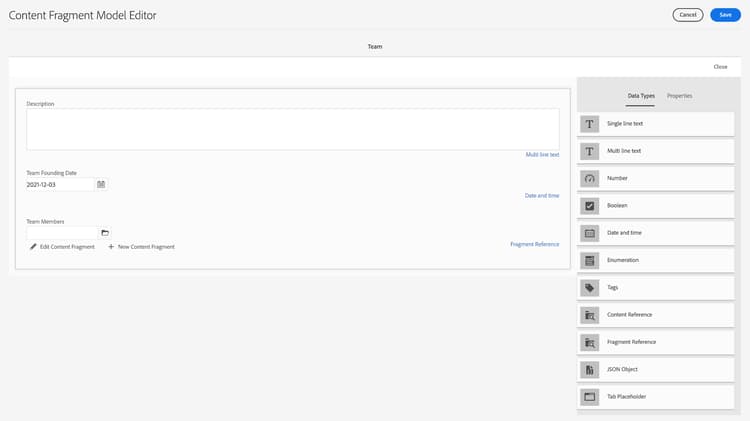Click the Team Founding Date input field
Viewport: 750px width, 421px height.
click(x=60, y=185)
